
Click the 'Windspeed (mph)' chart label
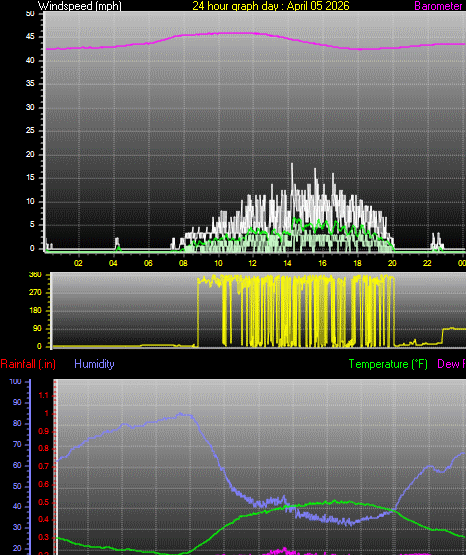point(80,6)
